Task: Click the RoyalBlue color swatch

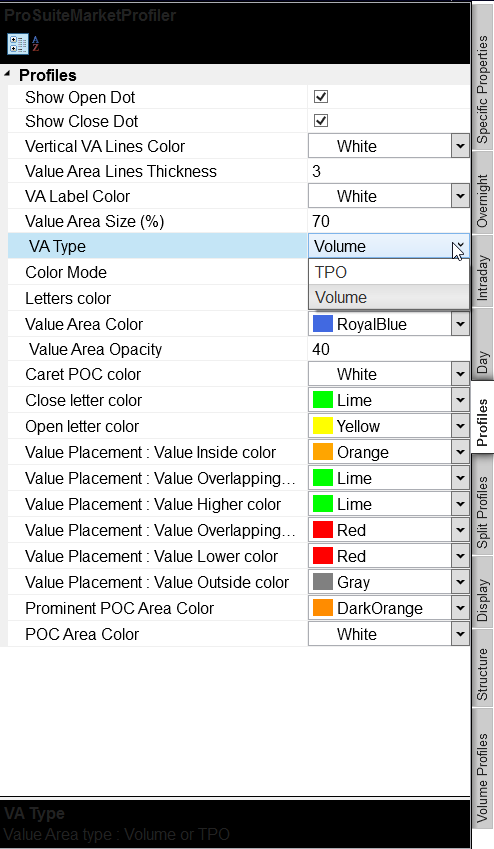Action: click(323, 324)
